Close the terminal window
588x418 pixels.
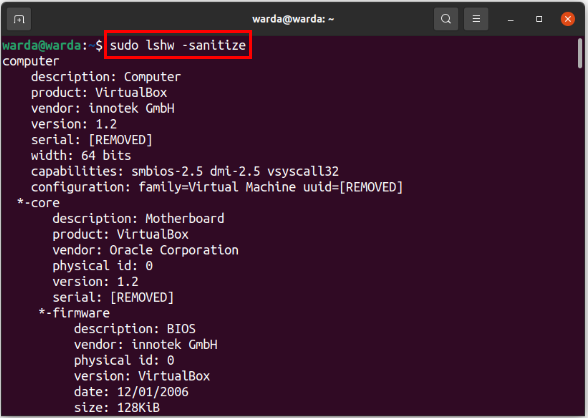click(568, 19)
